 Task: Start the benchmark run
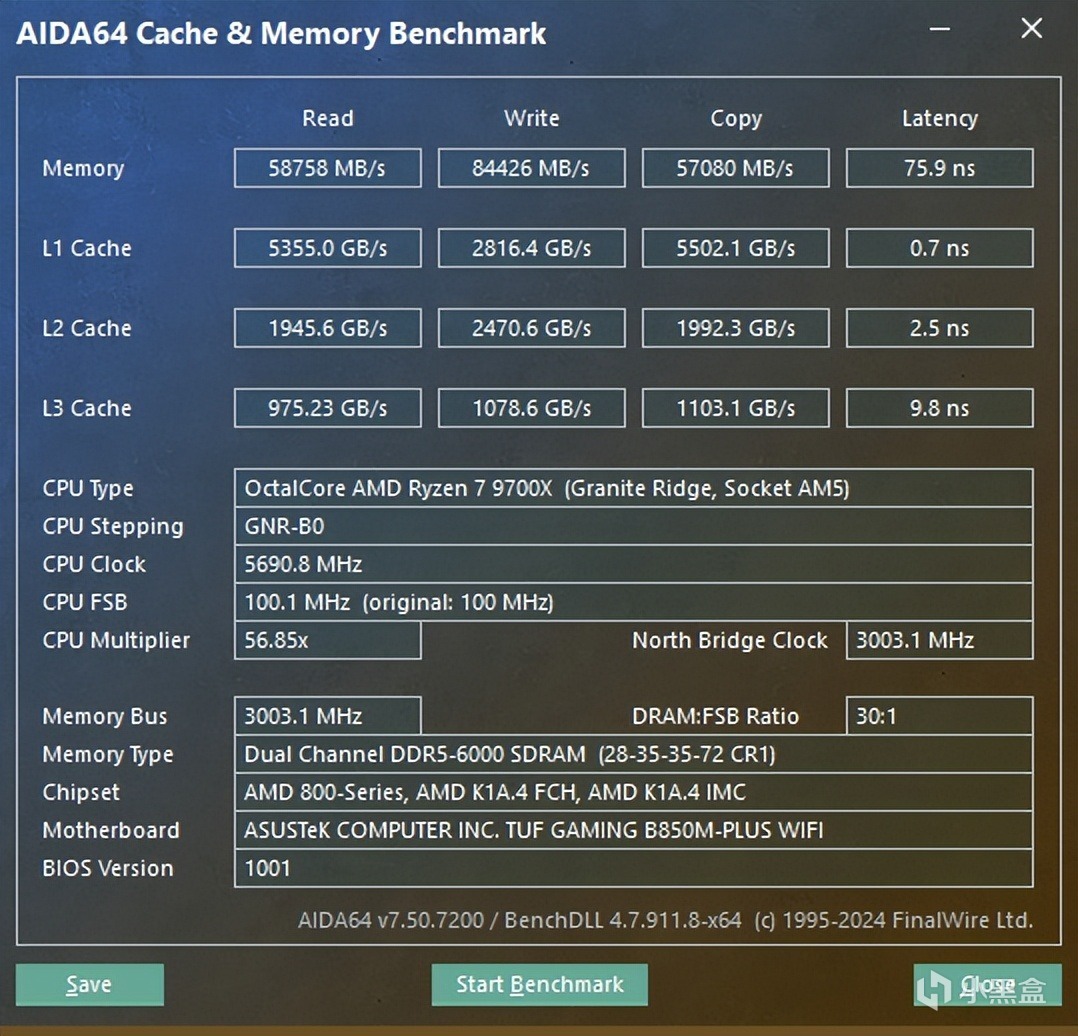click(540, 984)
